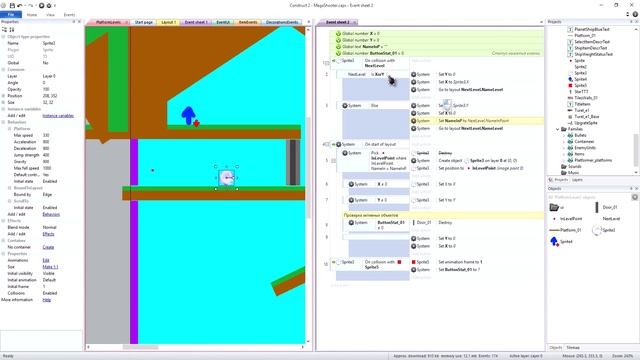
Task: Select the Platform_01 object in Objects panel
Action: (565, 230)
